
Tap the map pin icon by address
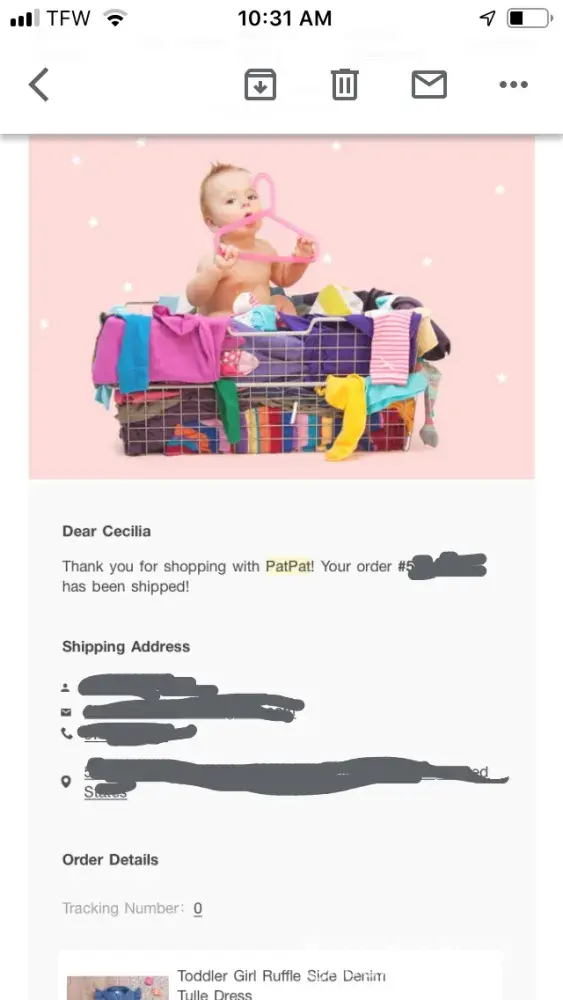tap(66, 782)
